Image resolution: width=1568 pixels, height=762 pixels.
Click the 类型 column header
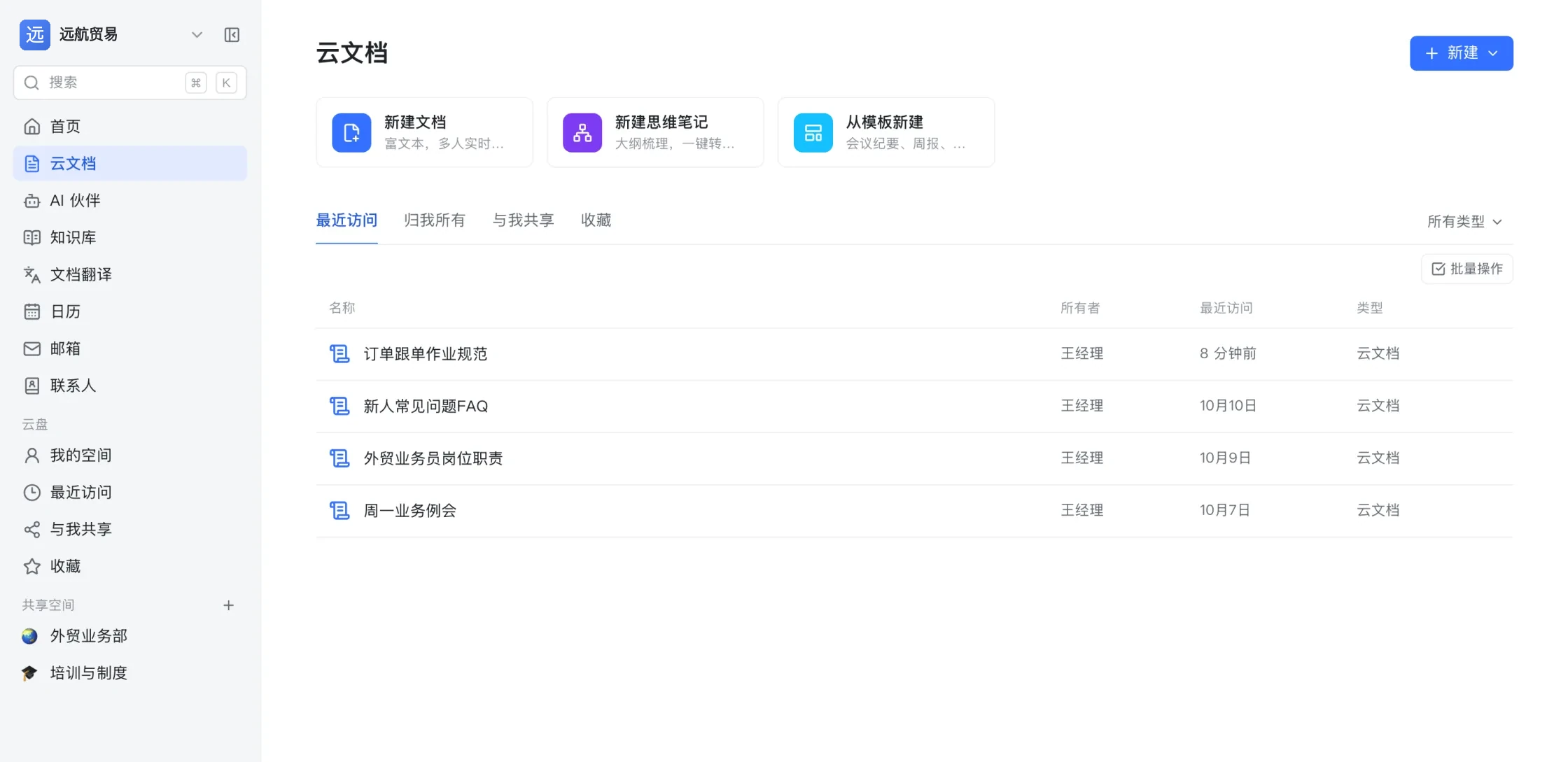point(1370,308)
